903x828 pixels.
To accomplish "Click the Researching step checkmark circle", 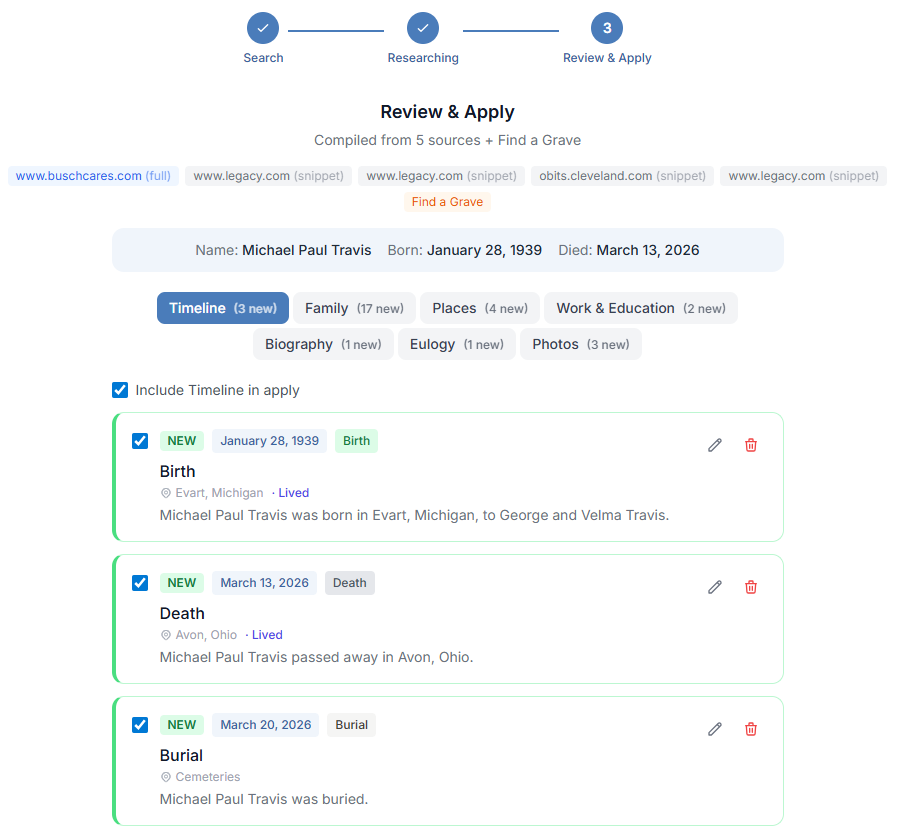I will click(x=423, y=28).
